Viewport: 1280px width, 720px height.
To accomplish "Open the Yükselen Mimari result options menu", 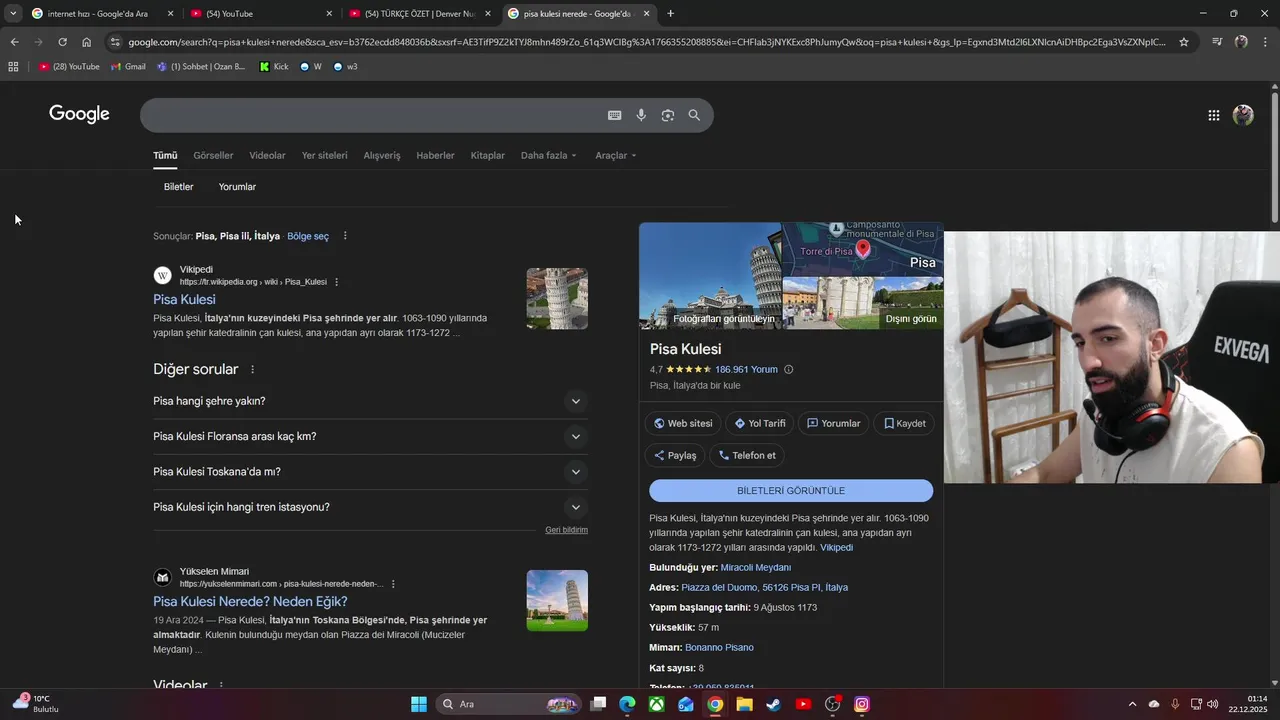I will point(393,584).
